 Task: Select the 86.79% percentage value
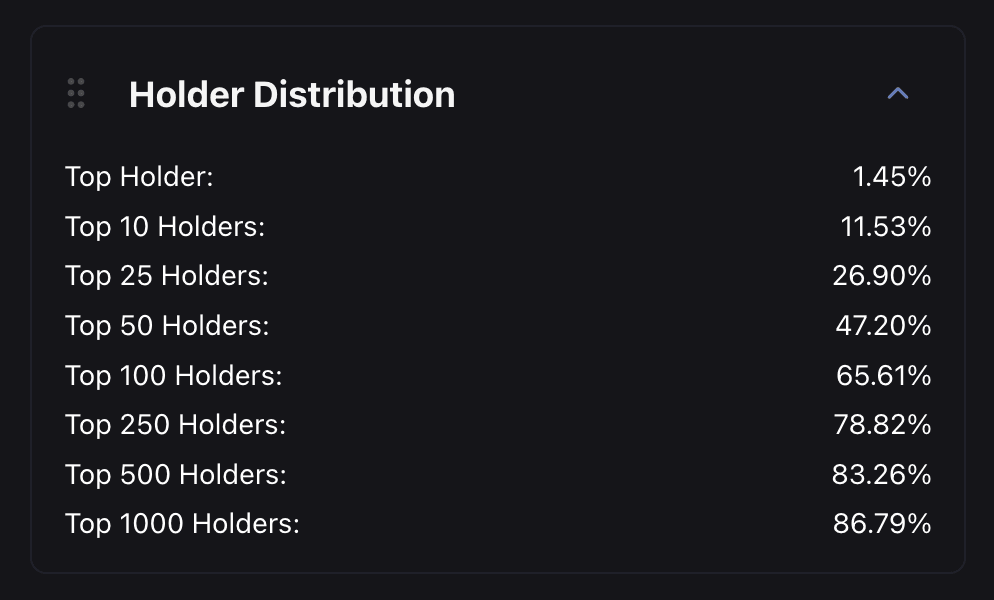882,523
